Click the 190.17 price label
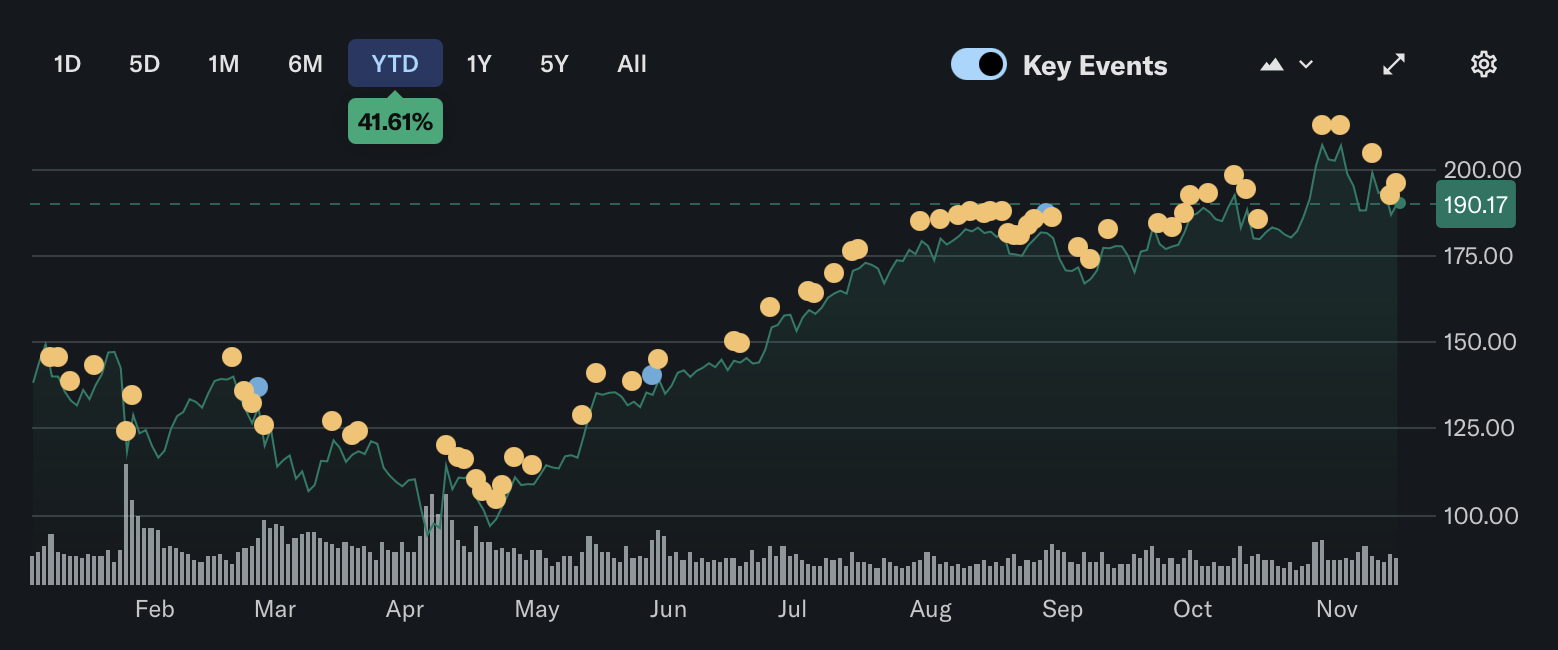The width and height of the screenshot is (1558, 650). pos(1475,204)
